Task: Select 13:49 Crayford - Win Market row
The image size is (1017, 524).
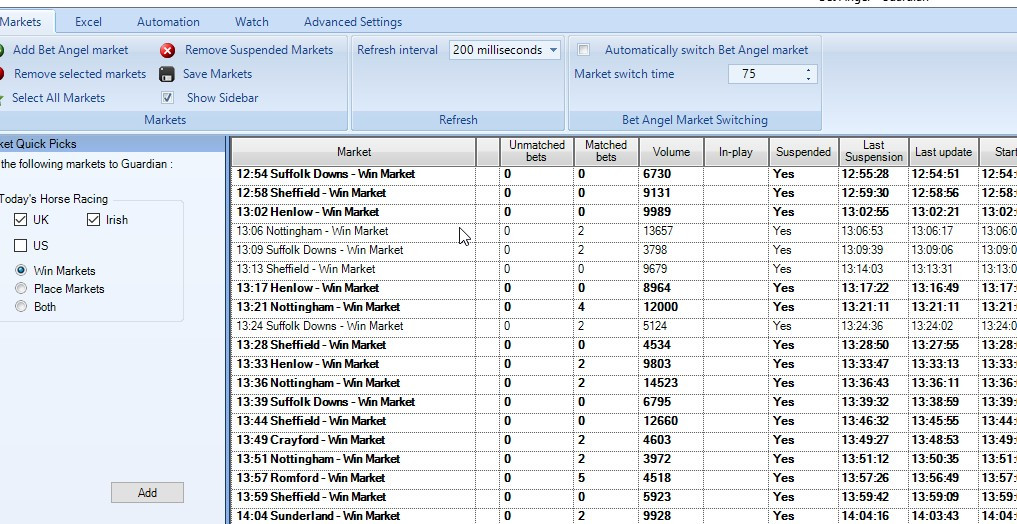Action: point(624,440)
